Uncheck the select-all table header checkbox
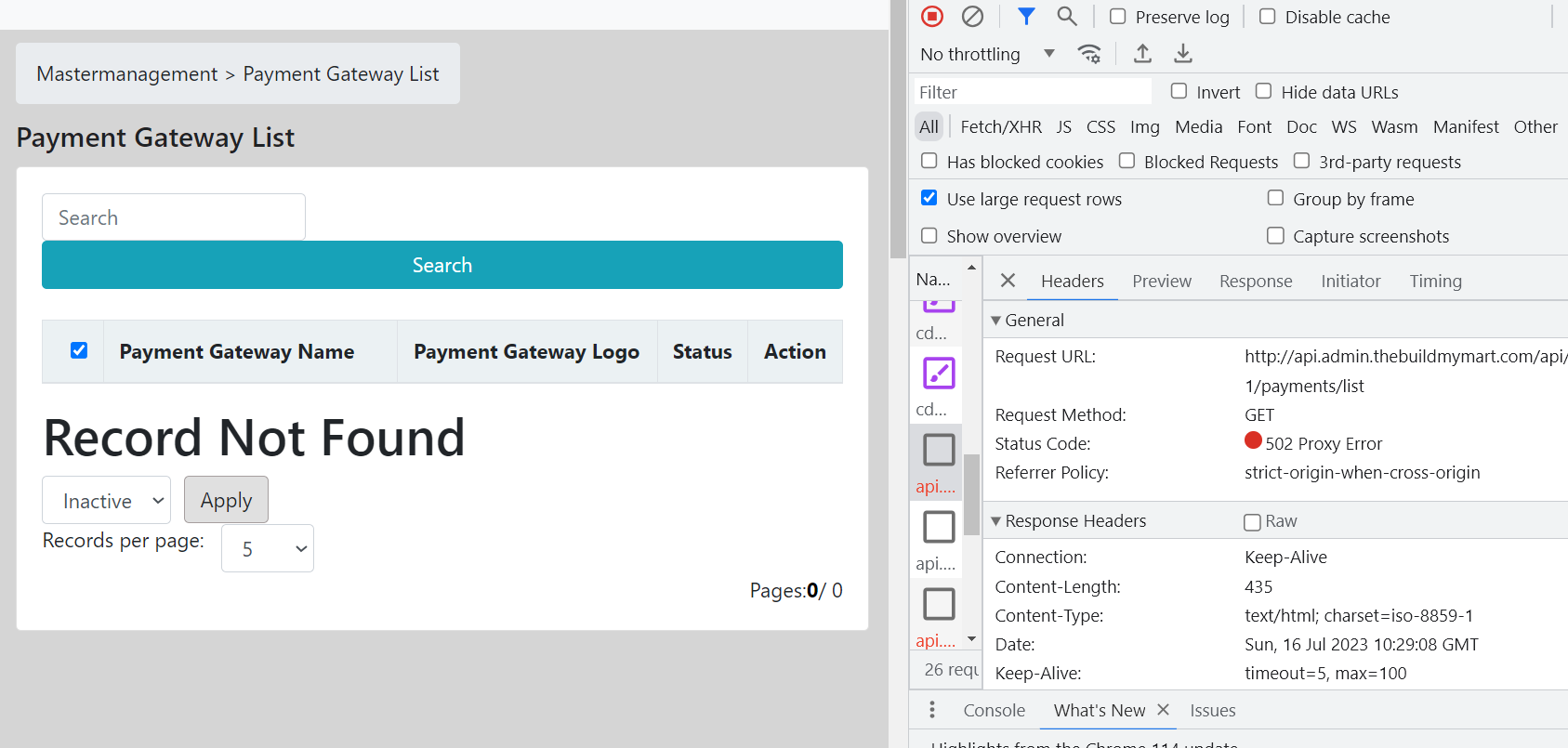This screenshot has width=1568, height=748. click(79, 350)
